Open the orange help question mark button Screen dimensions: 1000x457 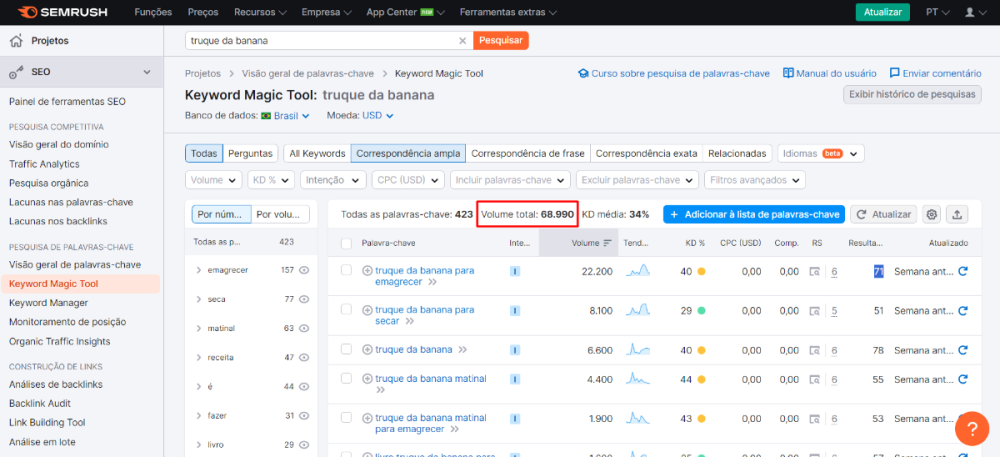(x=971, y=428)
